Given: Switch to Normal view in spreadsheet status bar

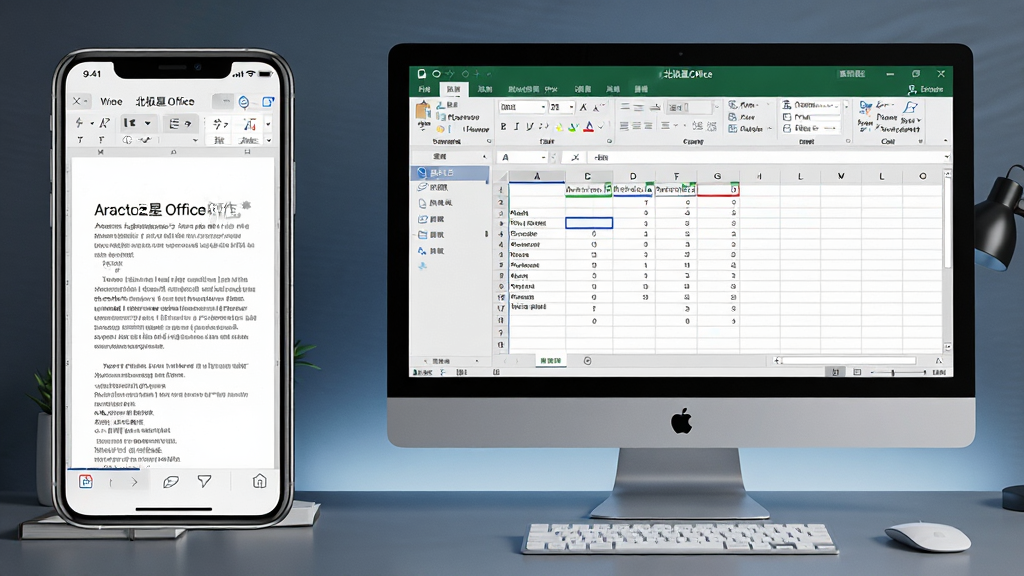Looking at the screenshot, I should point(835,372).
